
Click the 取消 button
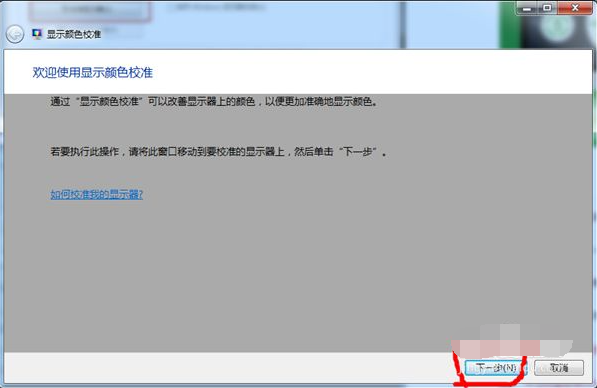[x=559, y=368]
